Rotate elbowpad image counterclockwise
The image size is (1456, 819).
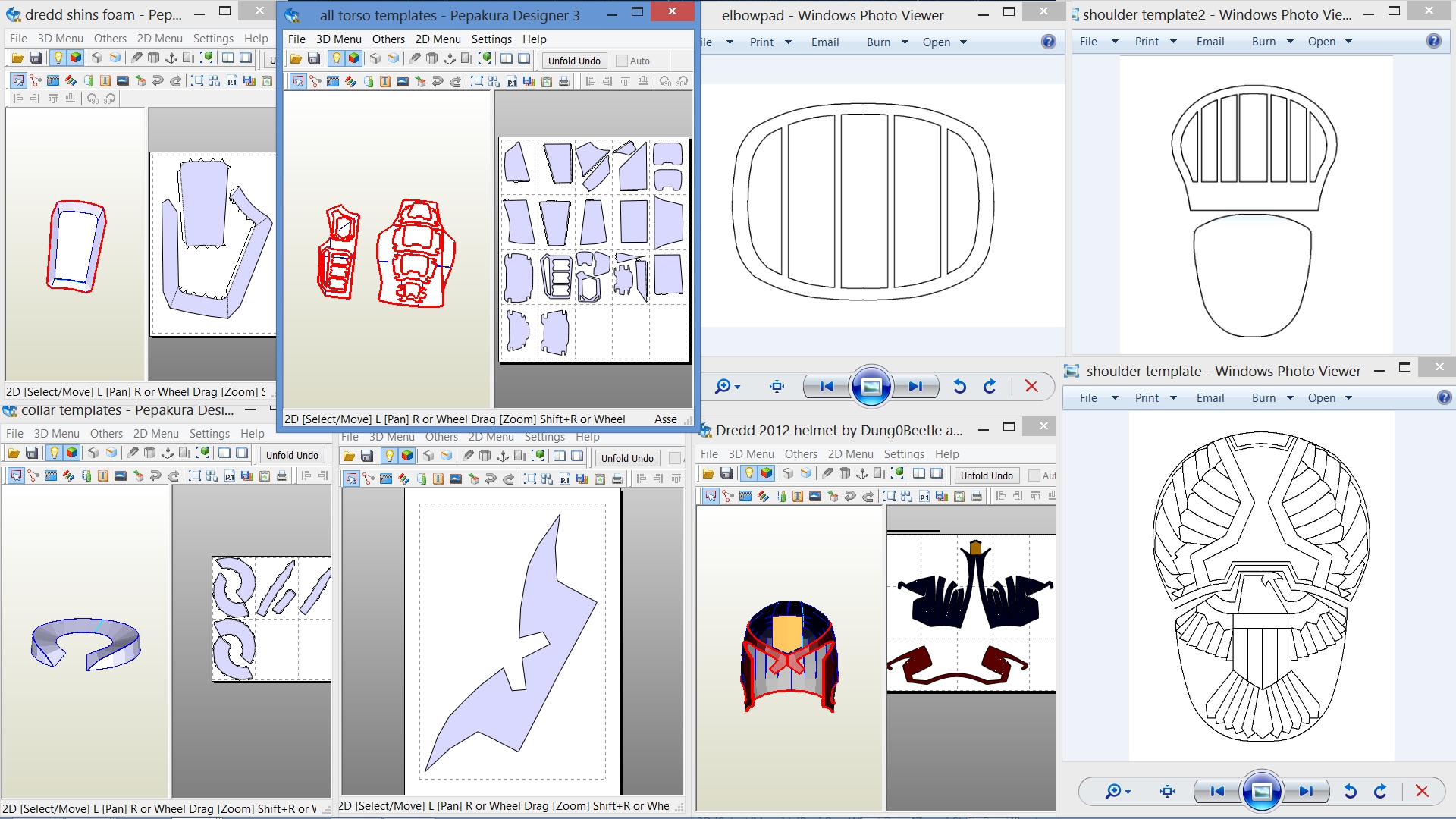point(960,387)
